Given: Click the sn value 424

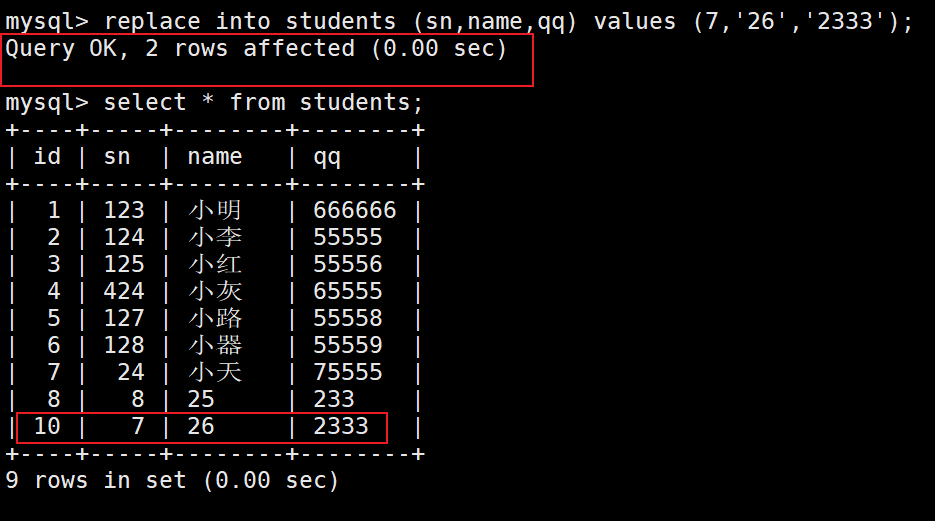Looking at the screenshot, I should click(x=124, y=291).
